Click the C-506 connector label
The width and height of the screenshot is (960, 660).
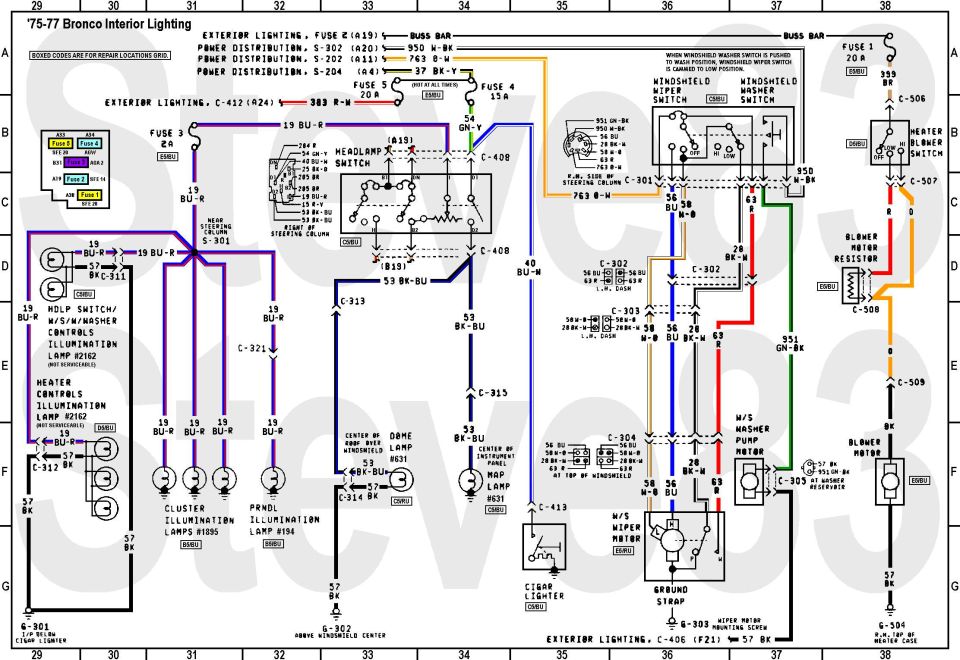912,99
